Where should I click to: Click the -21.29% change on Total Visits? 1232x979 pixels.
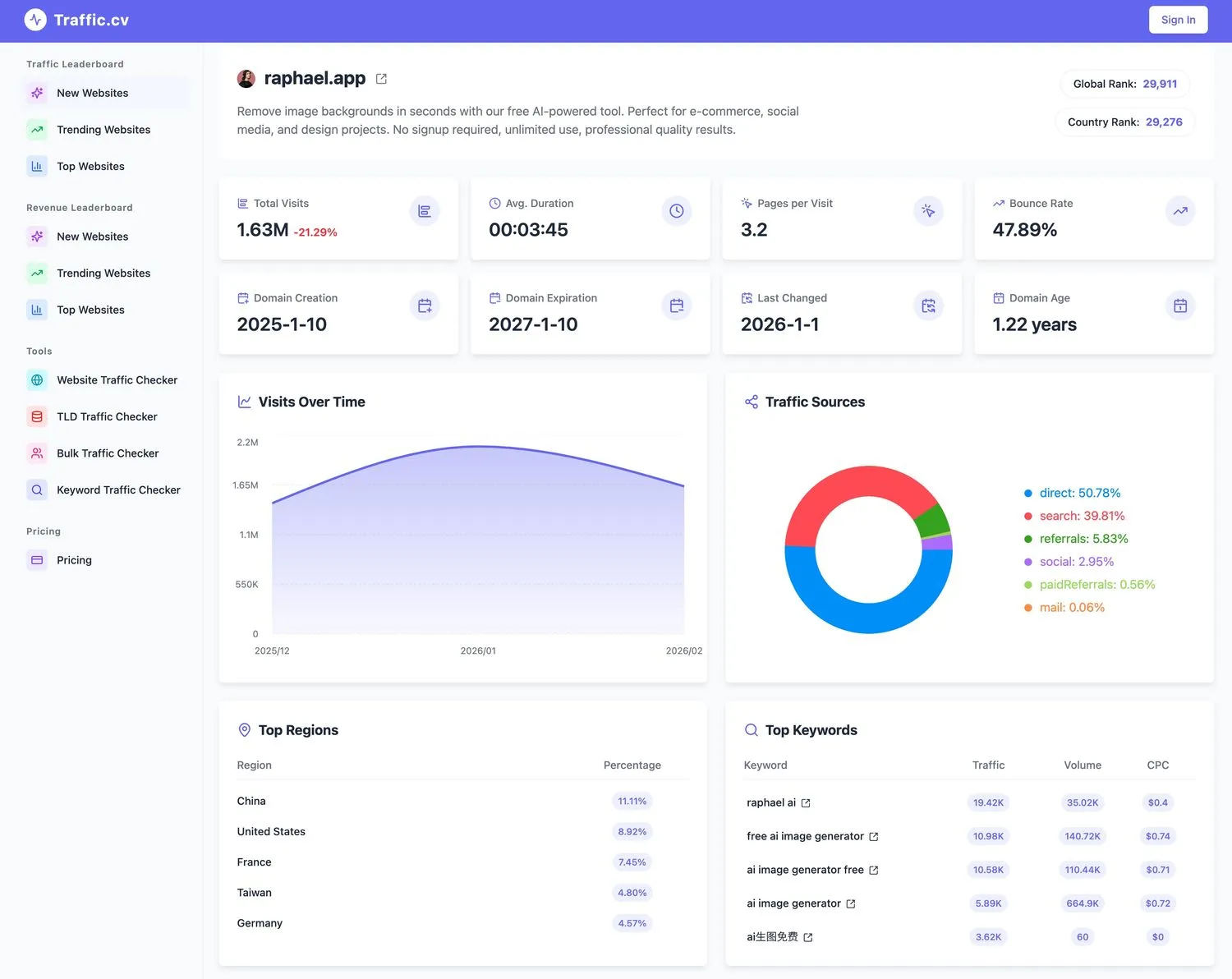315,232
